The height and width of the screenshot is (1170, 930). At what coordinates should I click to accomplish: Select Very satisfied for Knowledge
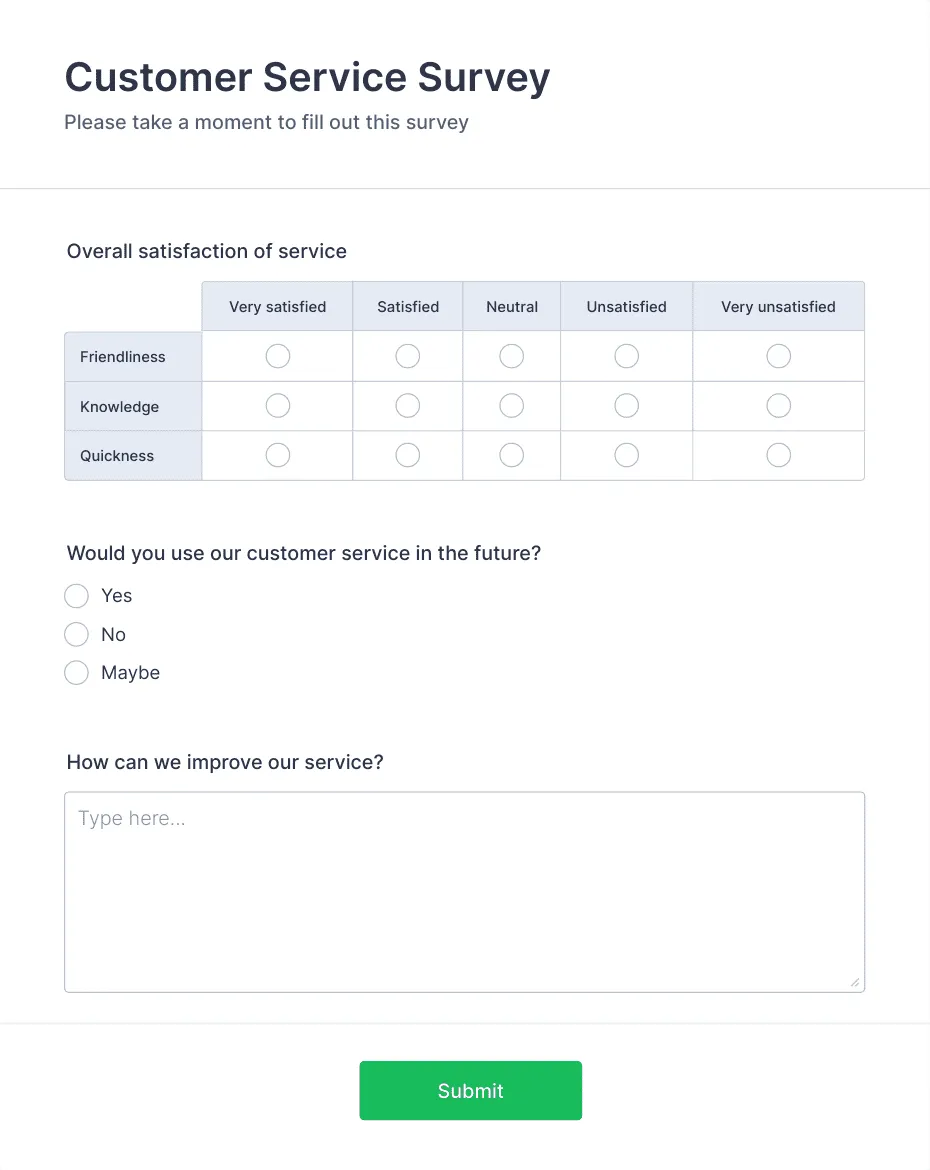[x=277, y=405]
